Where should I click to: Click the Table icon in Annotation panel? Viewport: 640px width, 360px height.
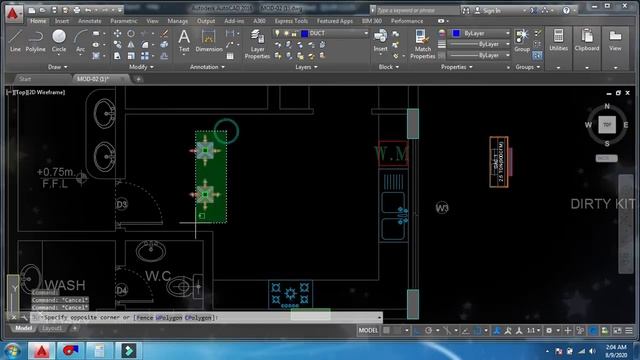(x=230, y=56)
